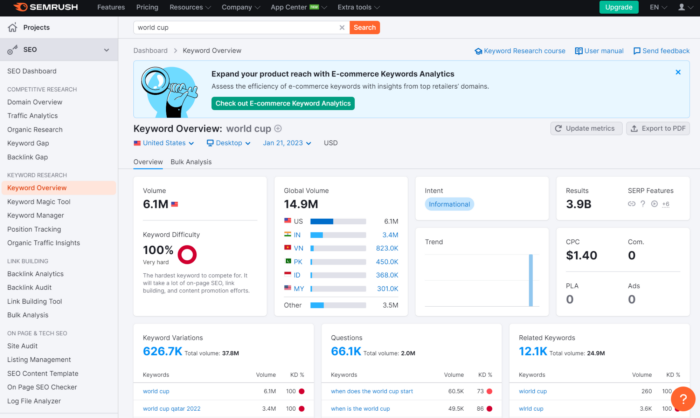The image size is (700, 418).
Task: Open the EN language selector
Action: pos(658,7)
